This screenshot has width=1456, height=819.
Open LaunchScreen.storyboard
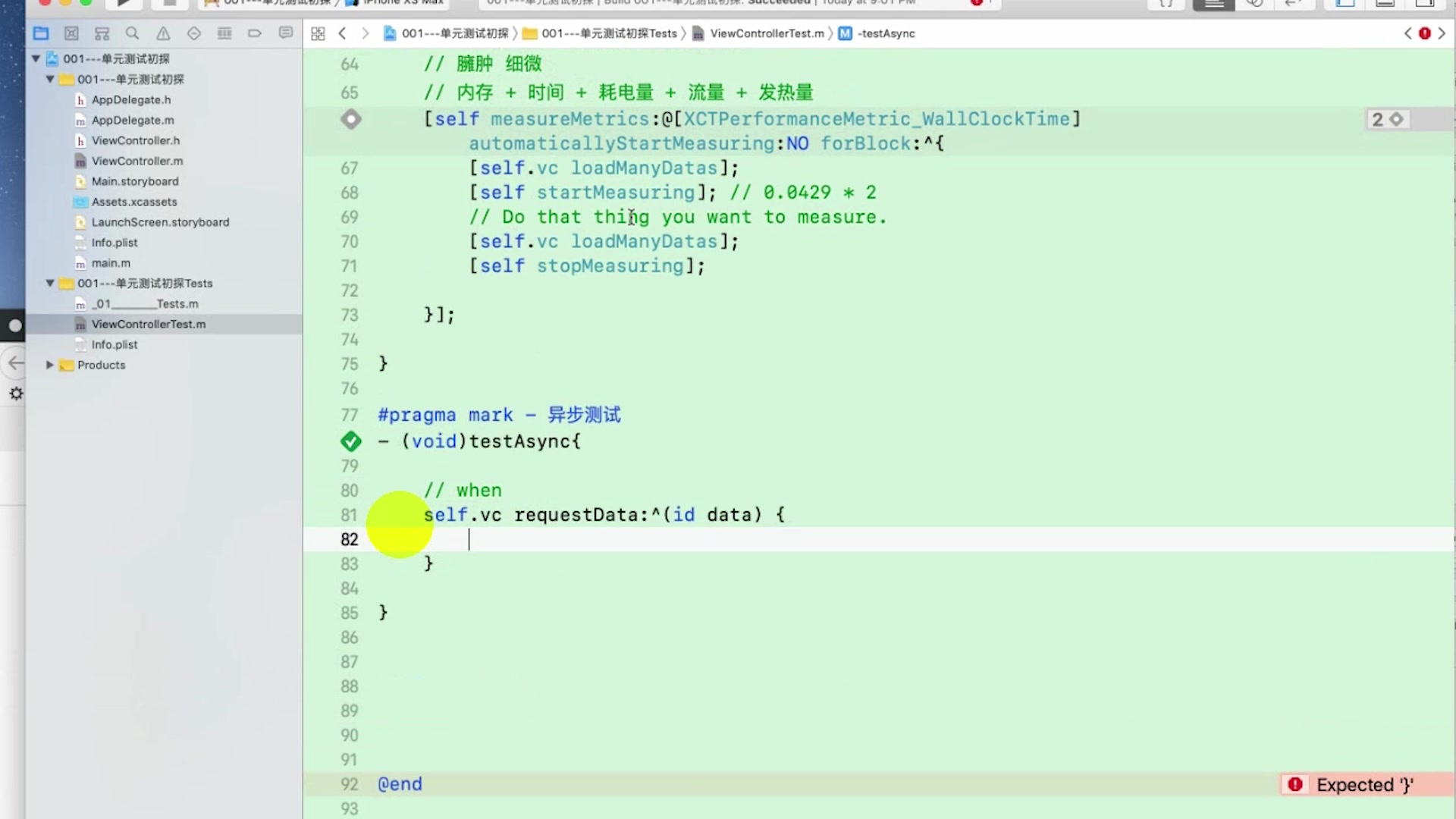[160, 222]
